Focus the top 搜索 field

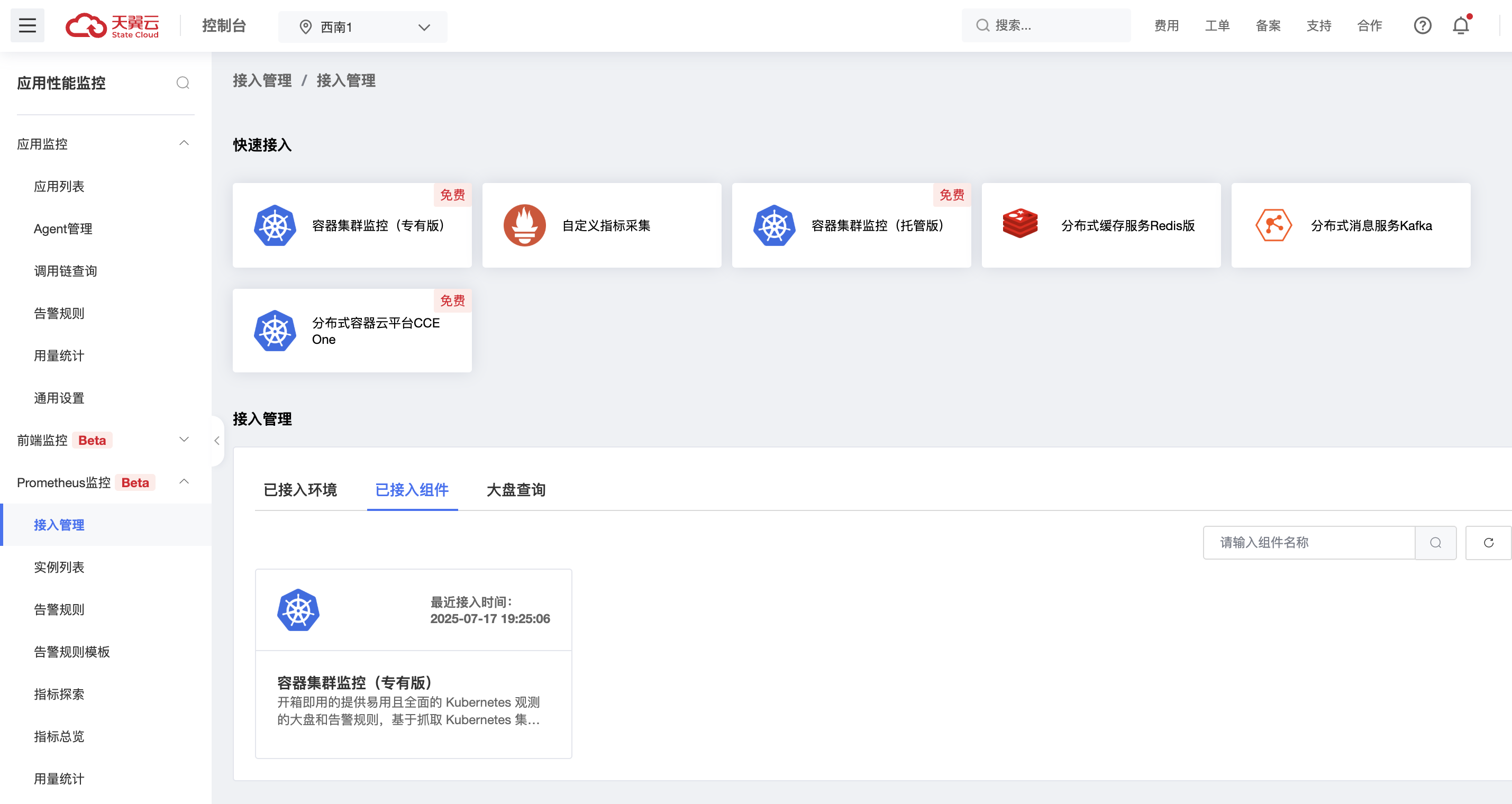(1046, 25)
